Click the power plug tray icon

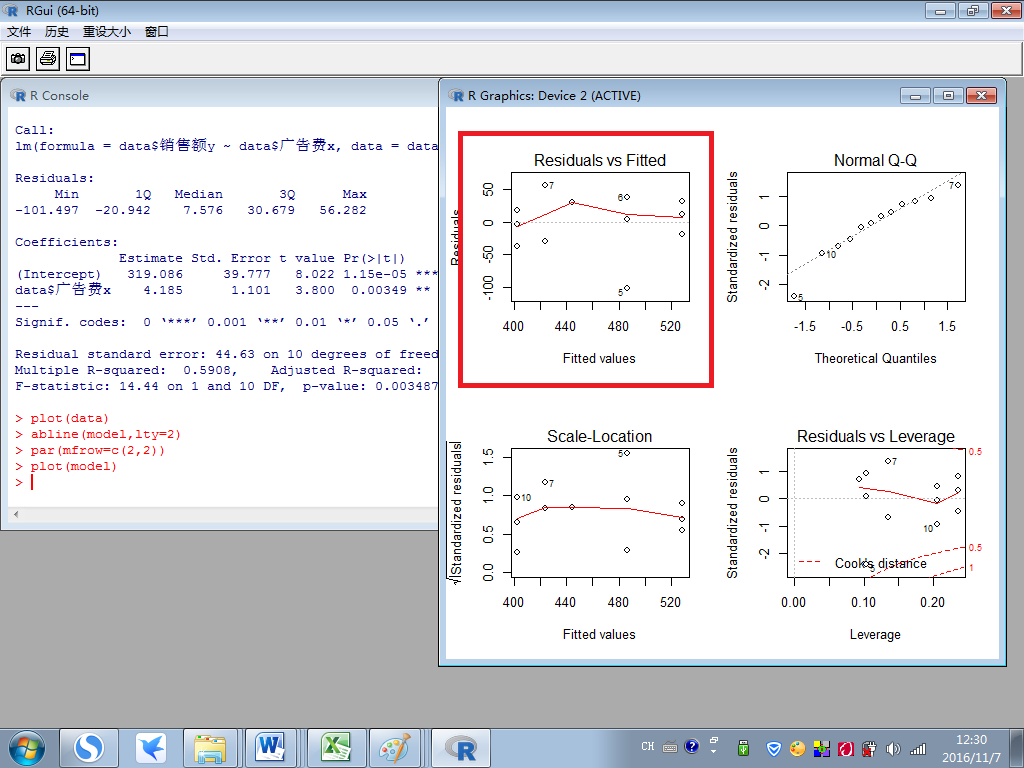[869, 748]
